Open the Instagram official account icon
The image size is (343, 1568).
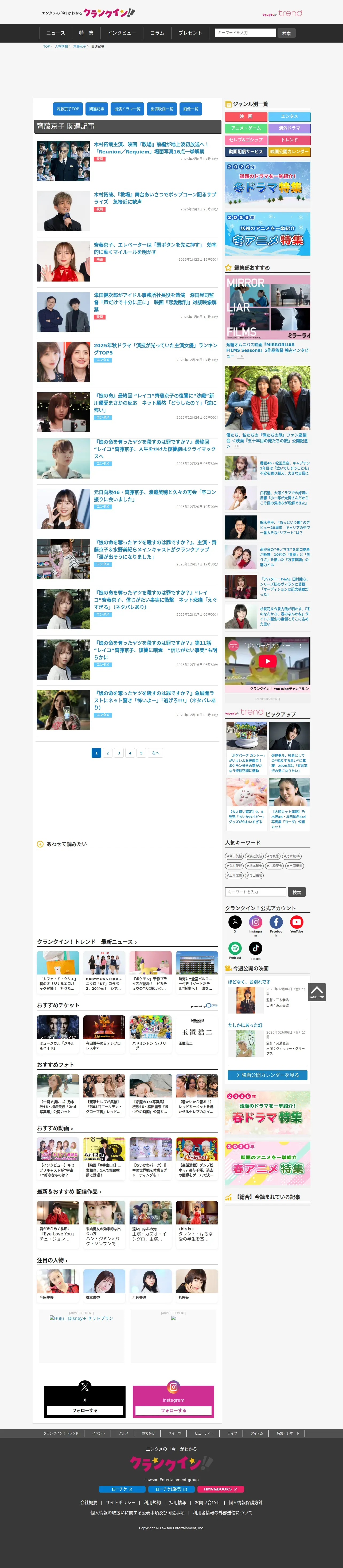click(255, 922)
